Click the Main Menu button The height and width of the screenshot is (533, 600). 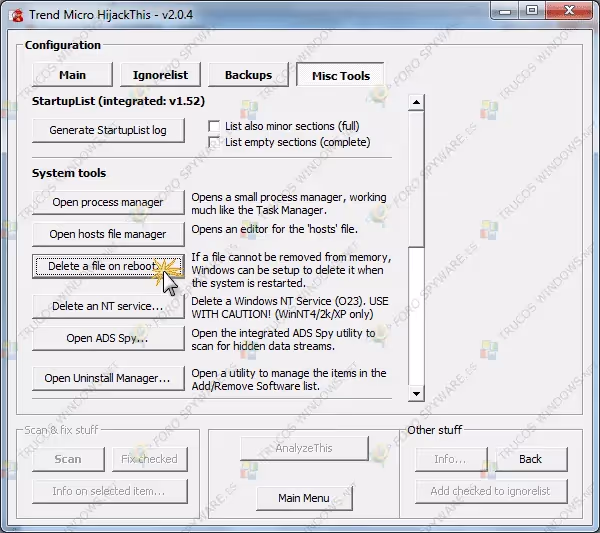pyautogui.click(x=304, y=498)
